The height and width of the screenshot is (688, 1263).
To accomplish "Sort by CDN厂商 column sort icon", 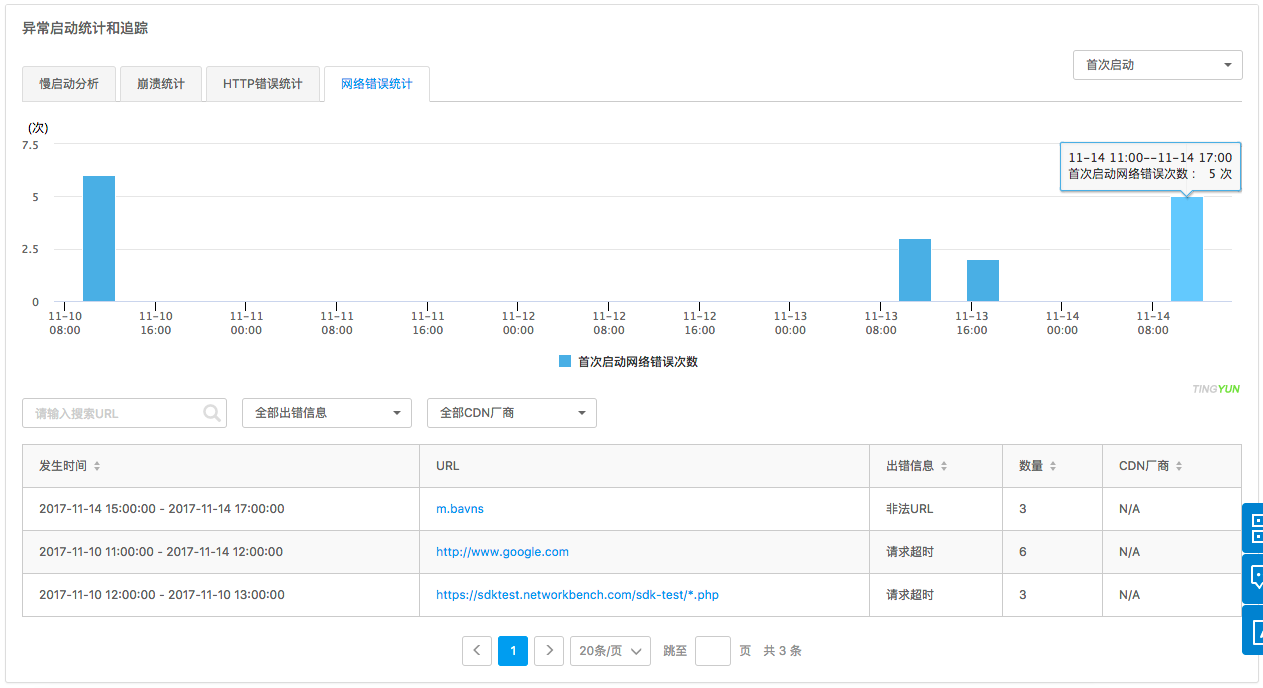I will 1179,467.
